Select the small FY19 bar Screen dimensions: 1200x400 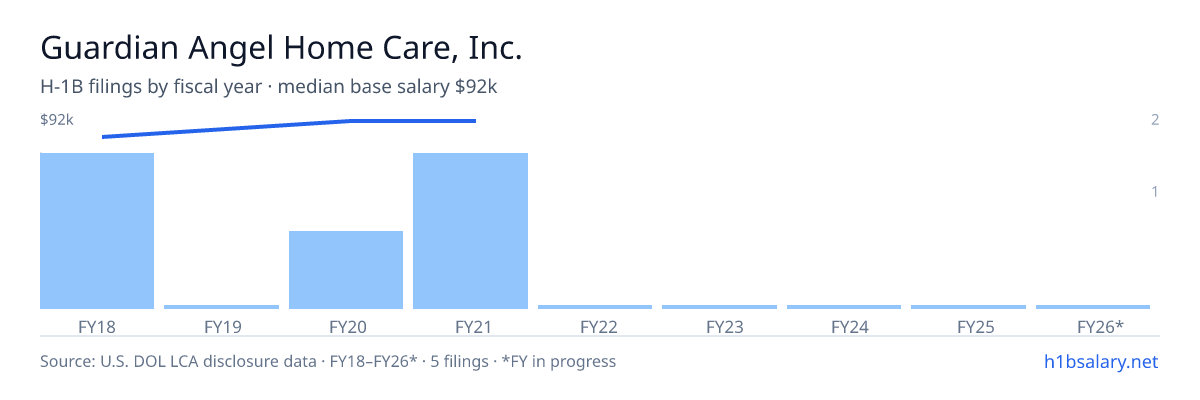pyautogui.click(x=221, y=307)
